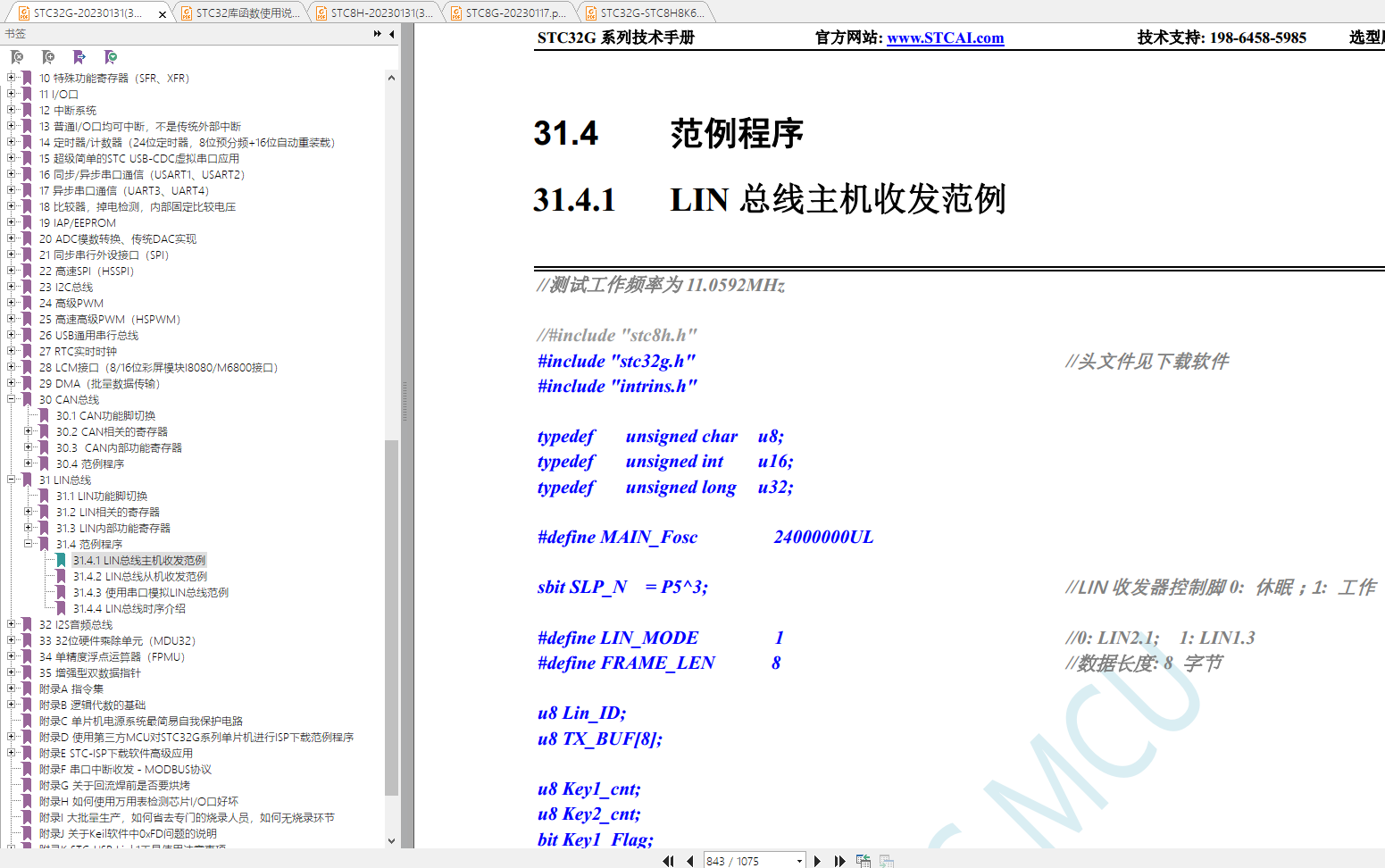Click the delete bookmark icon

(17, 57)
